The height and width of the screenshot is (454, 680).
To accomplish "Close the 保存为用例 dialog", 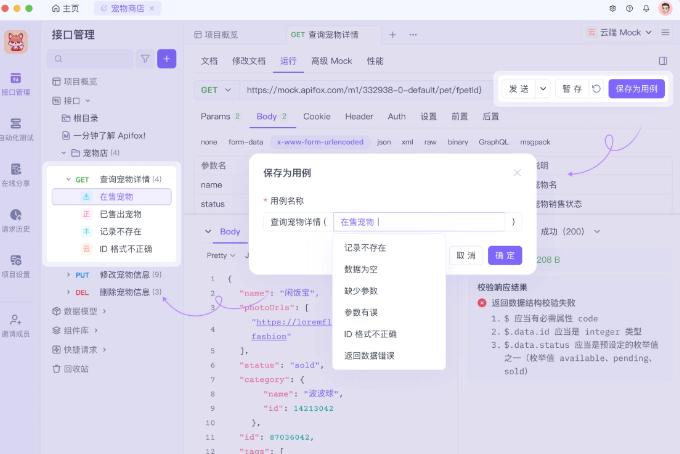I will point(517,173).
